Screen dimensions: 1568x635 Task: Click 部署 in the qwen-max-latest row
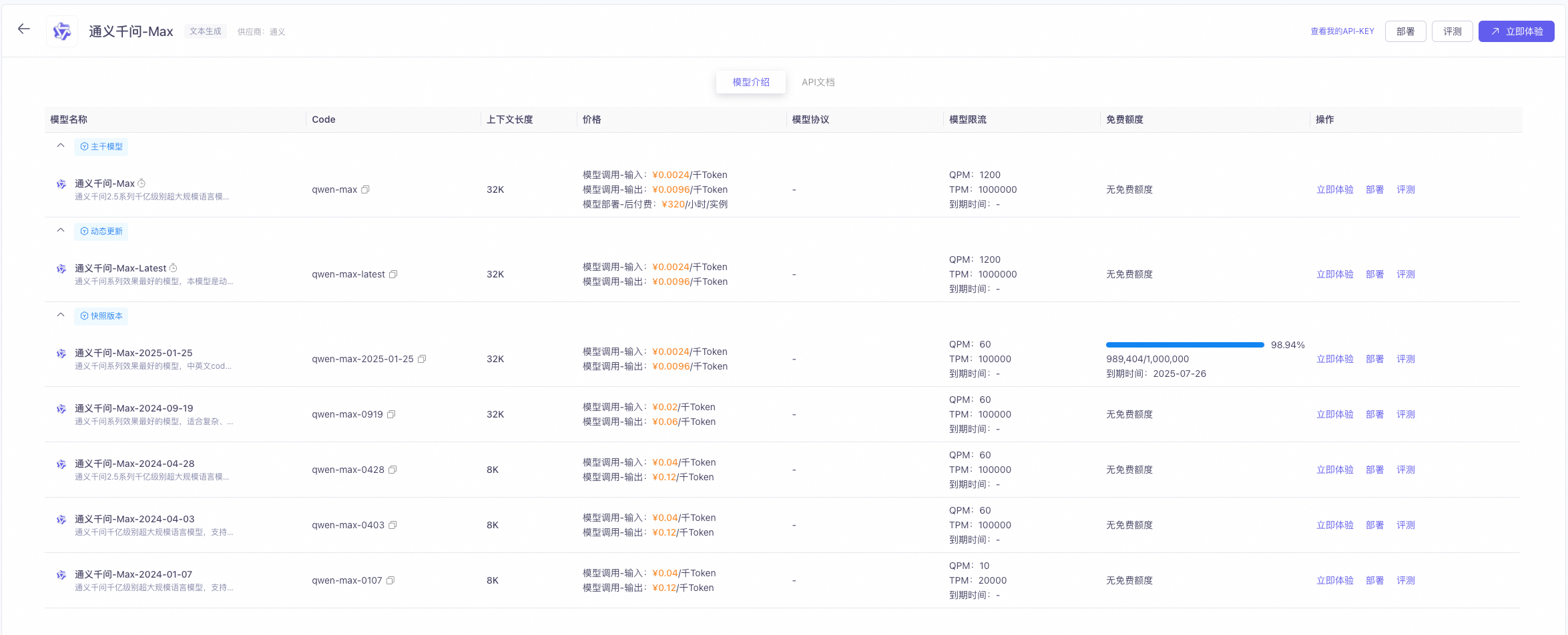point(1375,274)
